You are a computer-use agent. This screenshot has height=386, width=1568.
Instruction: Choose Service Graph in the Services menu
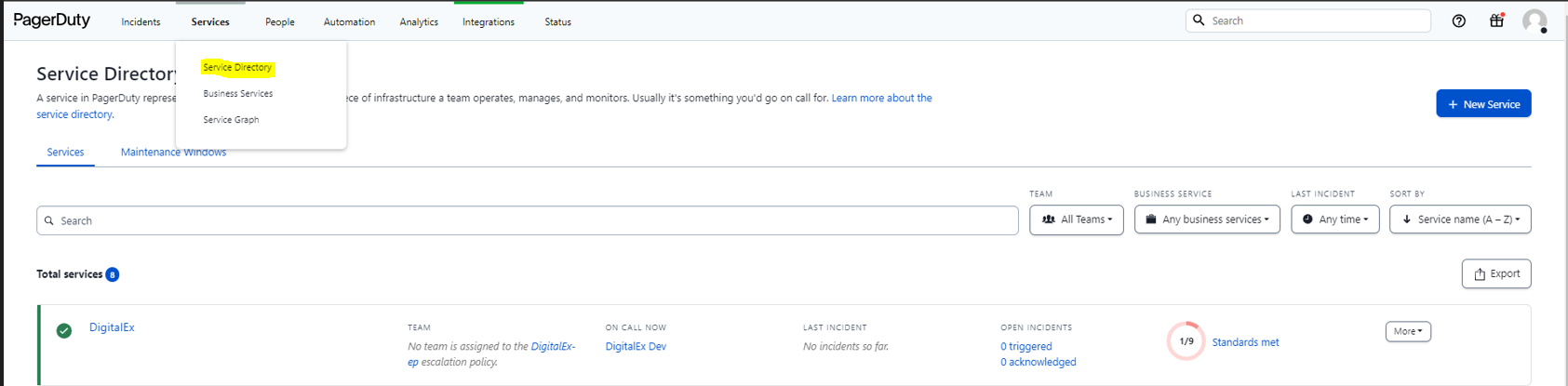pyautogui.click(x=231, y=120)
